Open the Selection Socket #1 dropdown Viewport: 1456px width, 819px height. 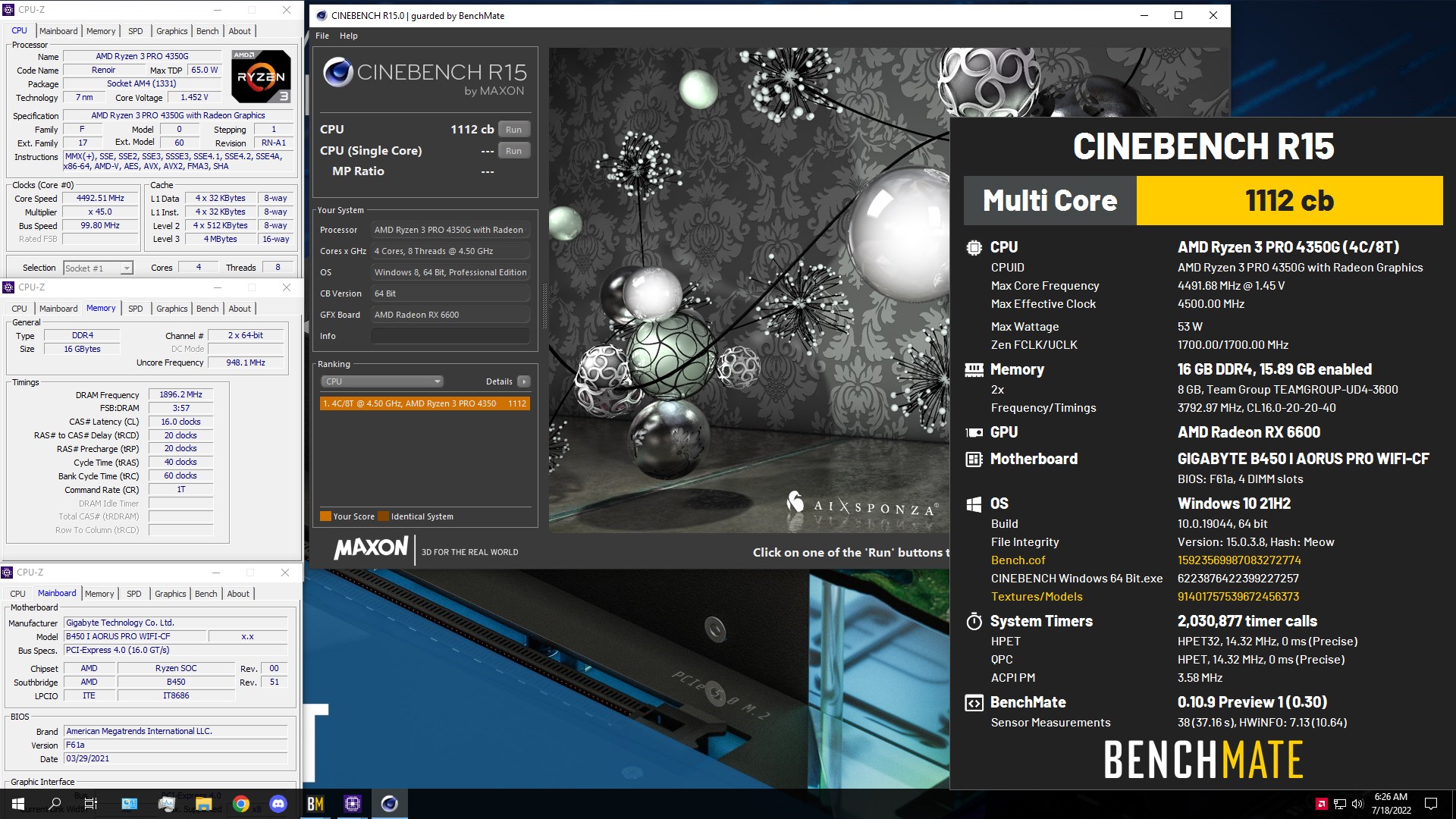[98, 268]
